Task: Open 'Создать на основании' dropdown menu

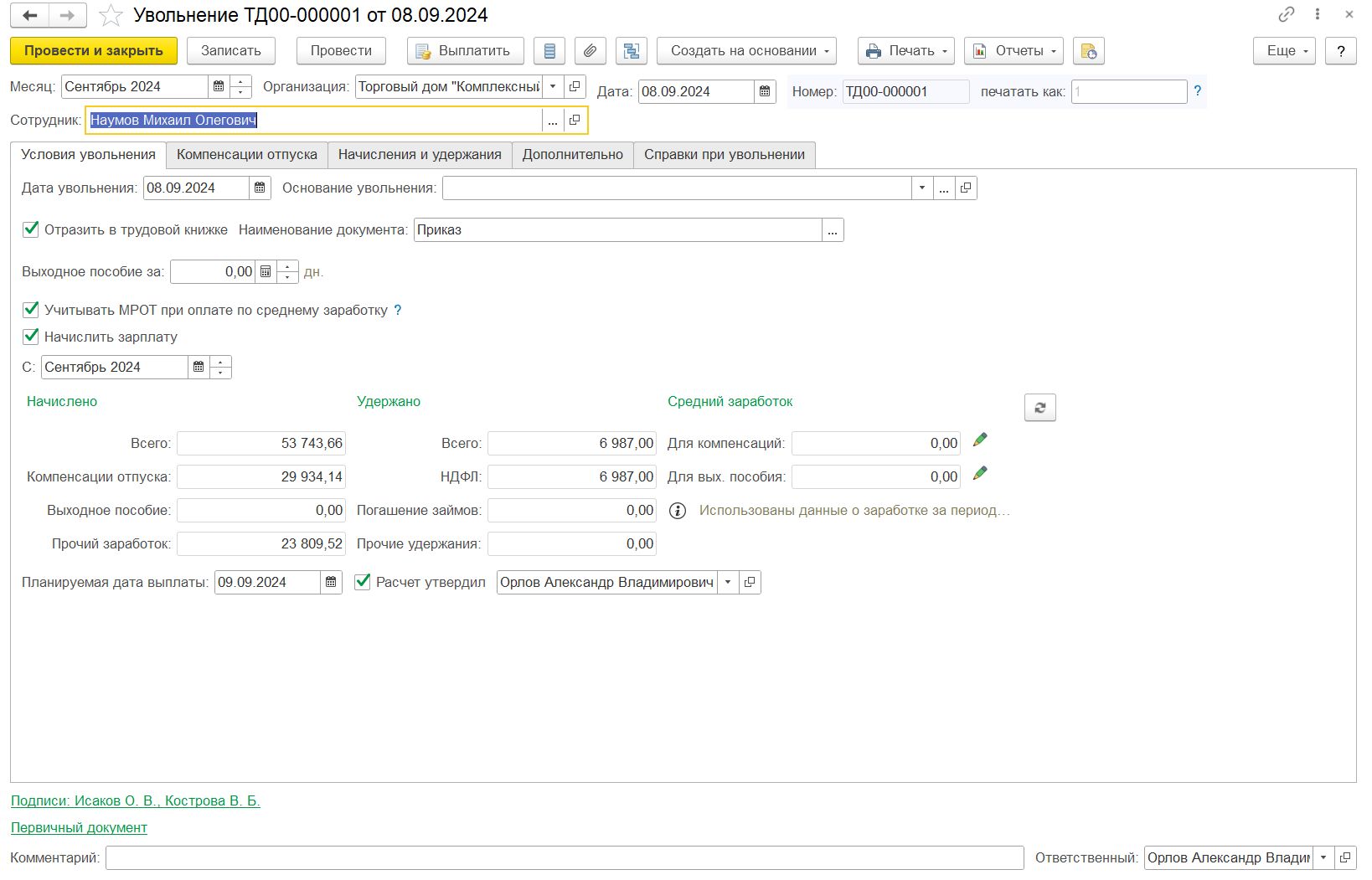Action: [x=745, y=51]
